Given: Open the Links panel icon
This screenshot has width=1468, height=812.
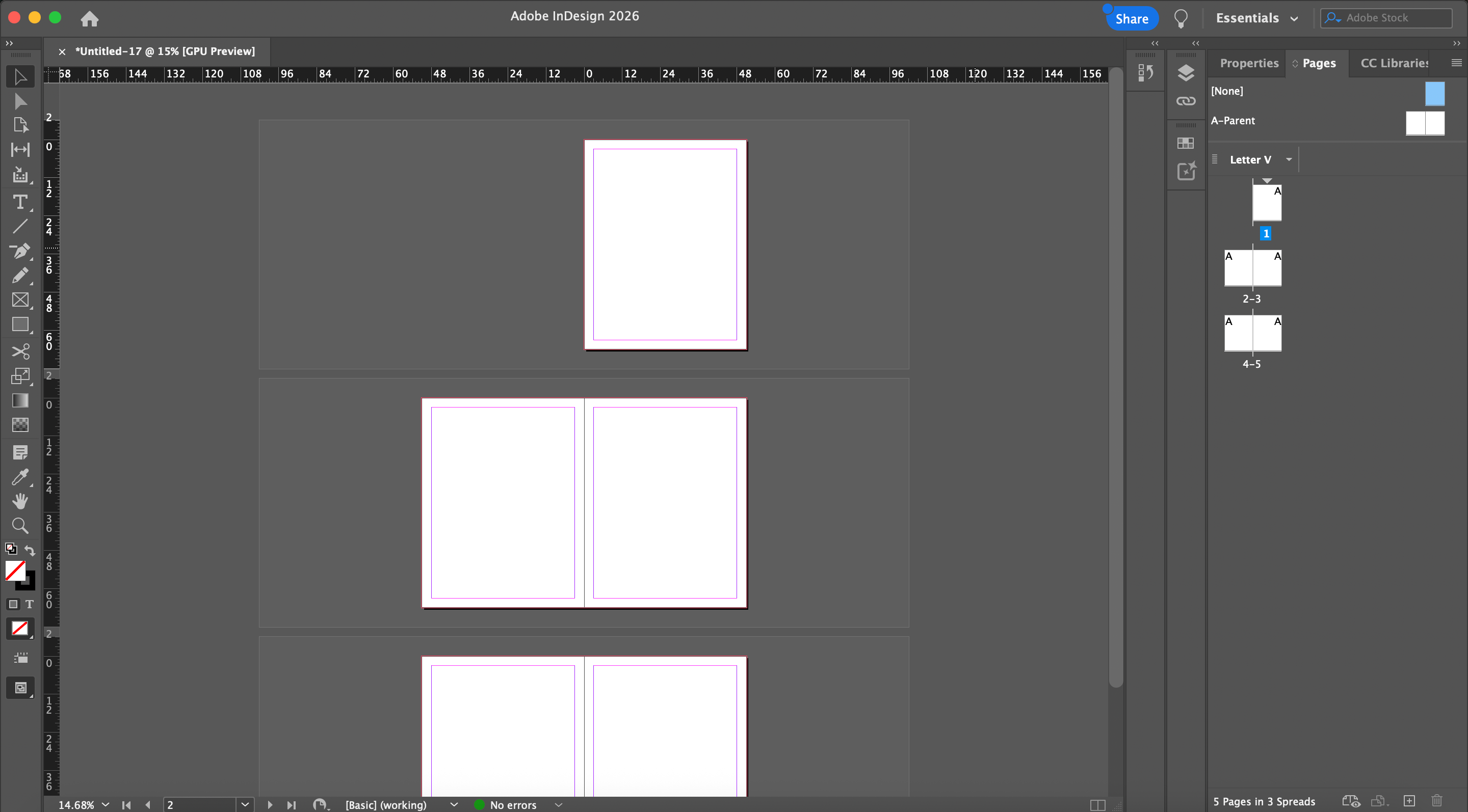Looking at the screenshot, I should tap(1185, 101).
